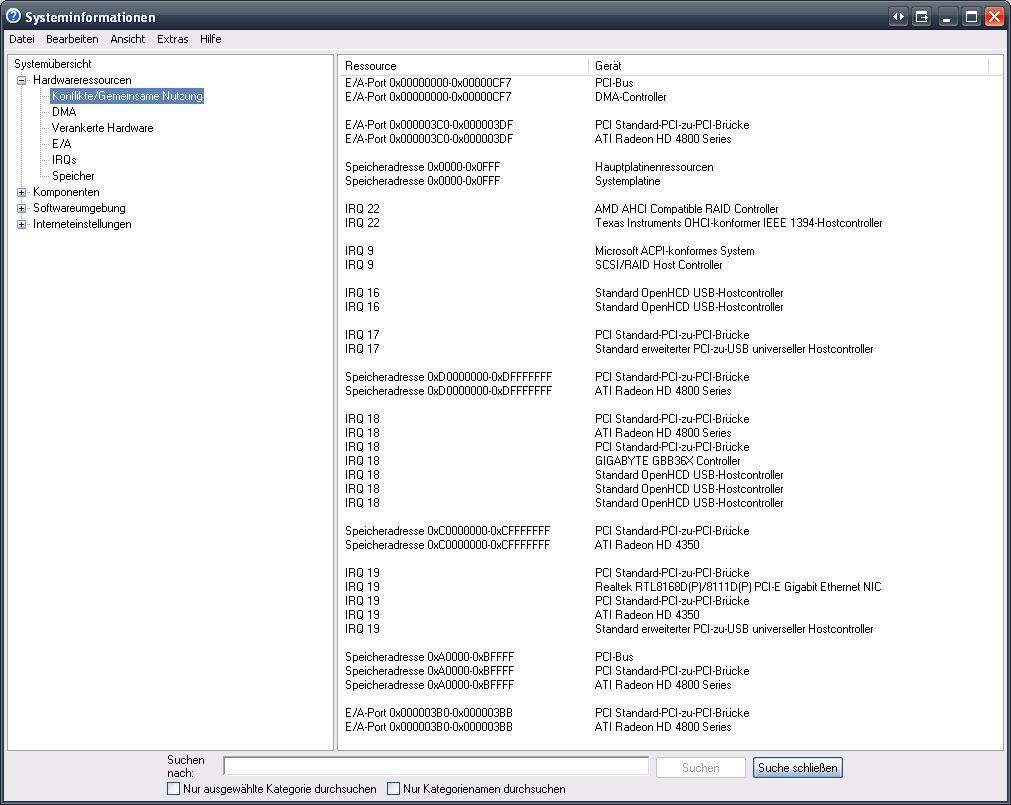Select the Softwareumgebung label in the tree
The height and width of the screenshot is (805, 1011).
pyautogui.click(x=79, y=208)
